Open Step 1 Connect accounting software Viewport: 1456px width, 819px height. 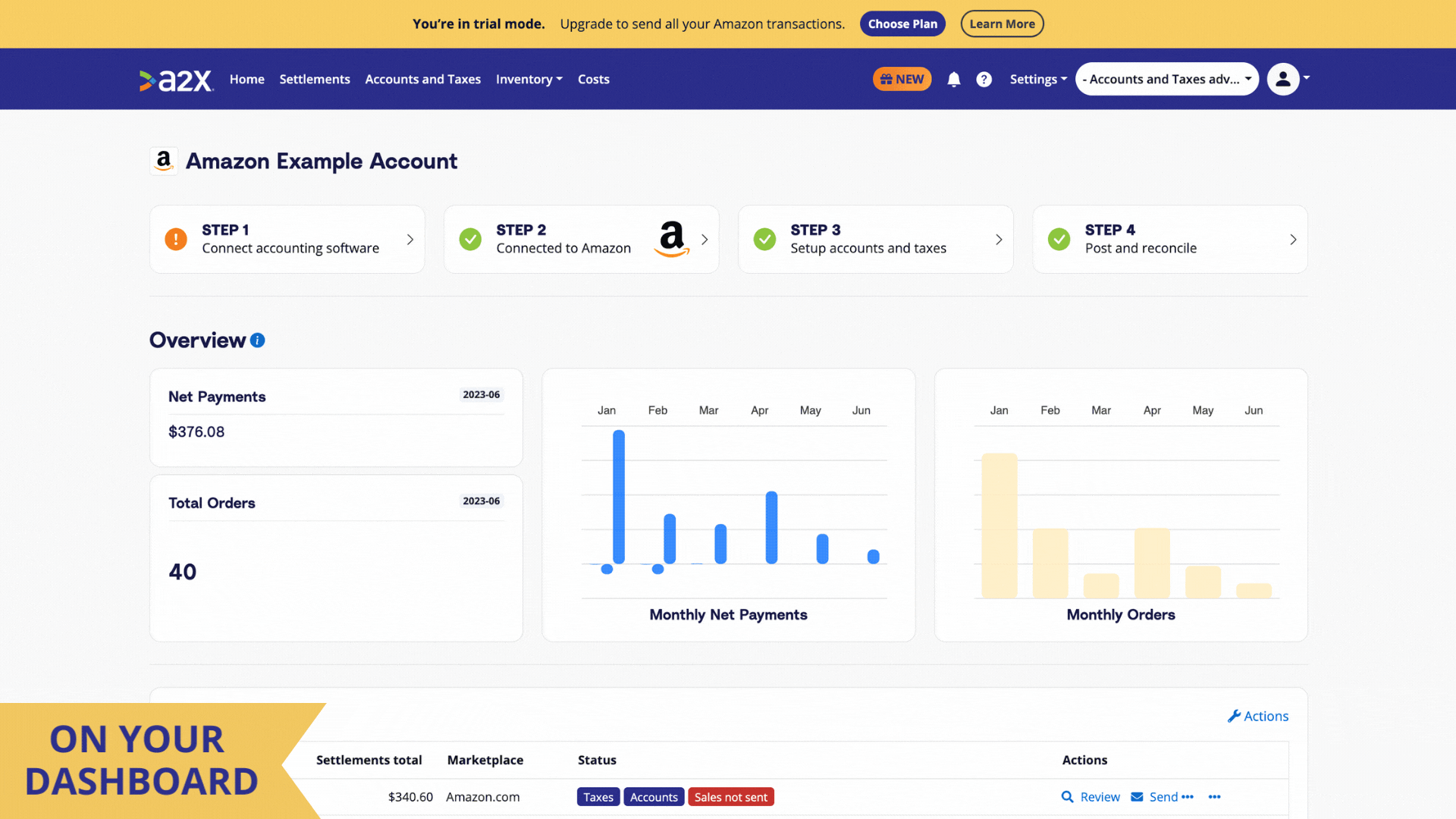coord(287,239)
